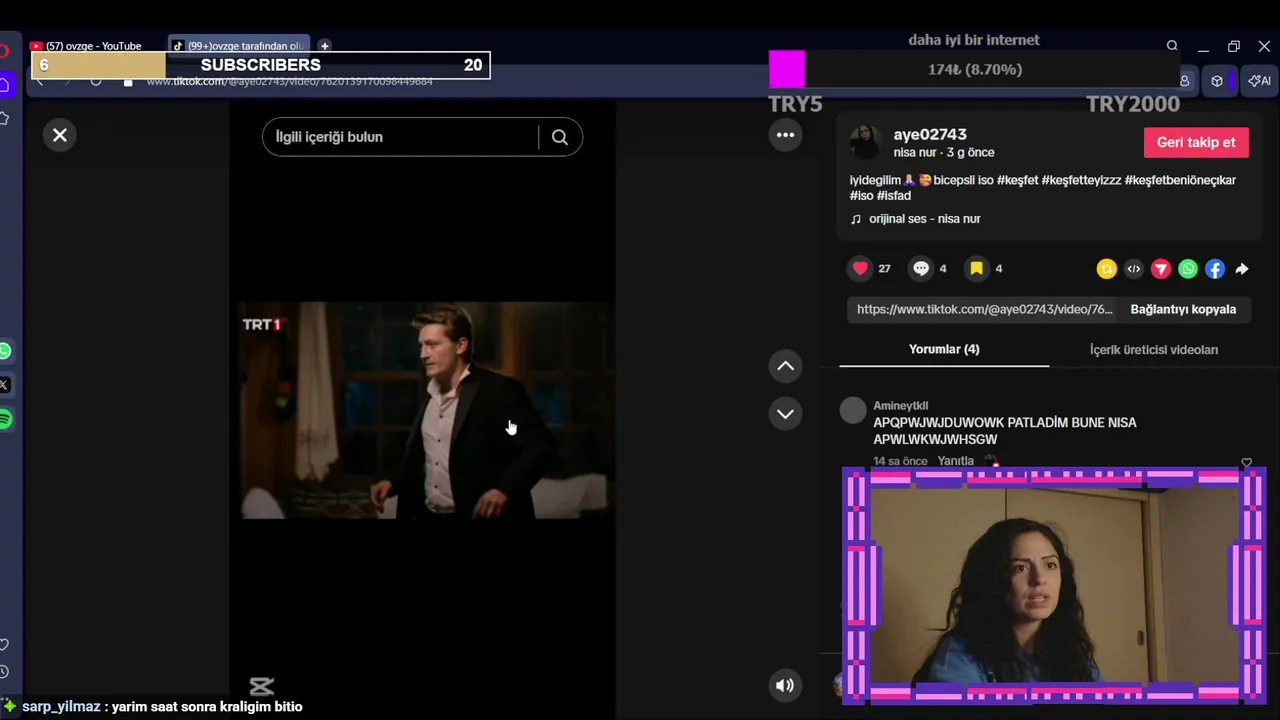Click the Opera AI button in toolbar
The height and width of the screenshot is (720, 1280).
click(1260, 81)
